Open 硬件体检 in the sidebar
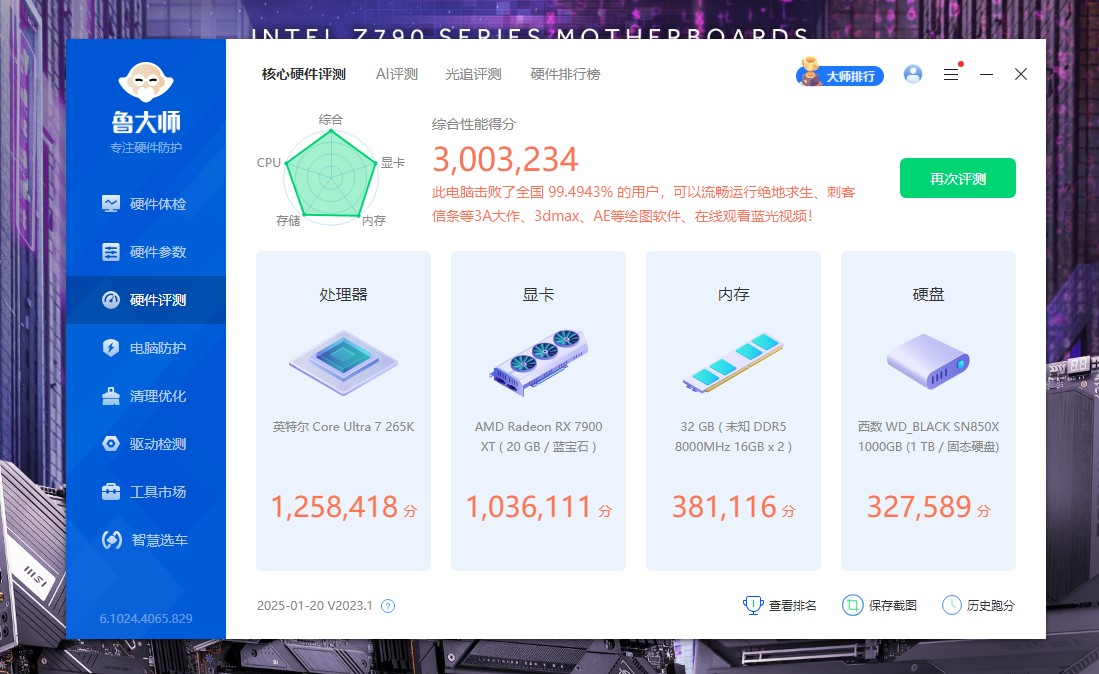Viewport: 1099px width, 674px height. pyautogui.click(x=146, y=204)
